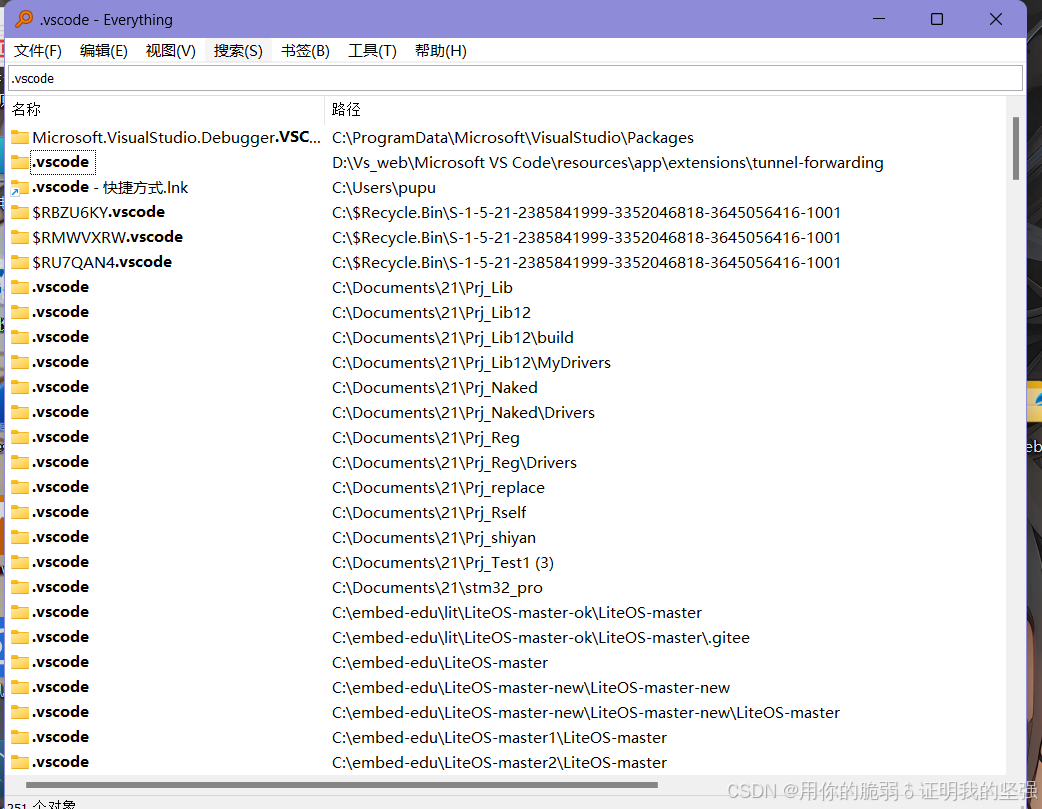Click path C:\Documents\21\Prj_Reg
The height and width of the screenshot is (809, 1042).
click(425, 437)
